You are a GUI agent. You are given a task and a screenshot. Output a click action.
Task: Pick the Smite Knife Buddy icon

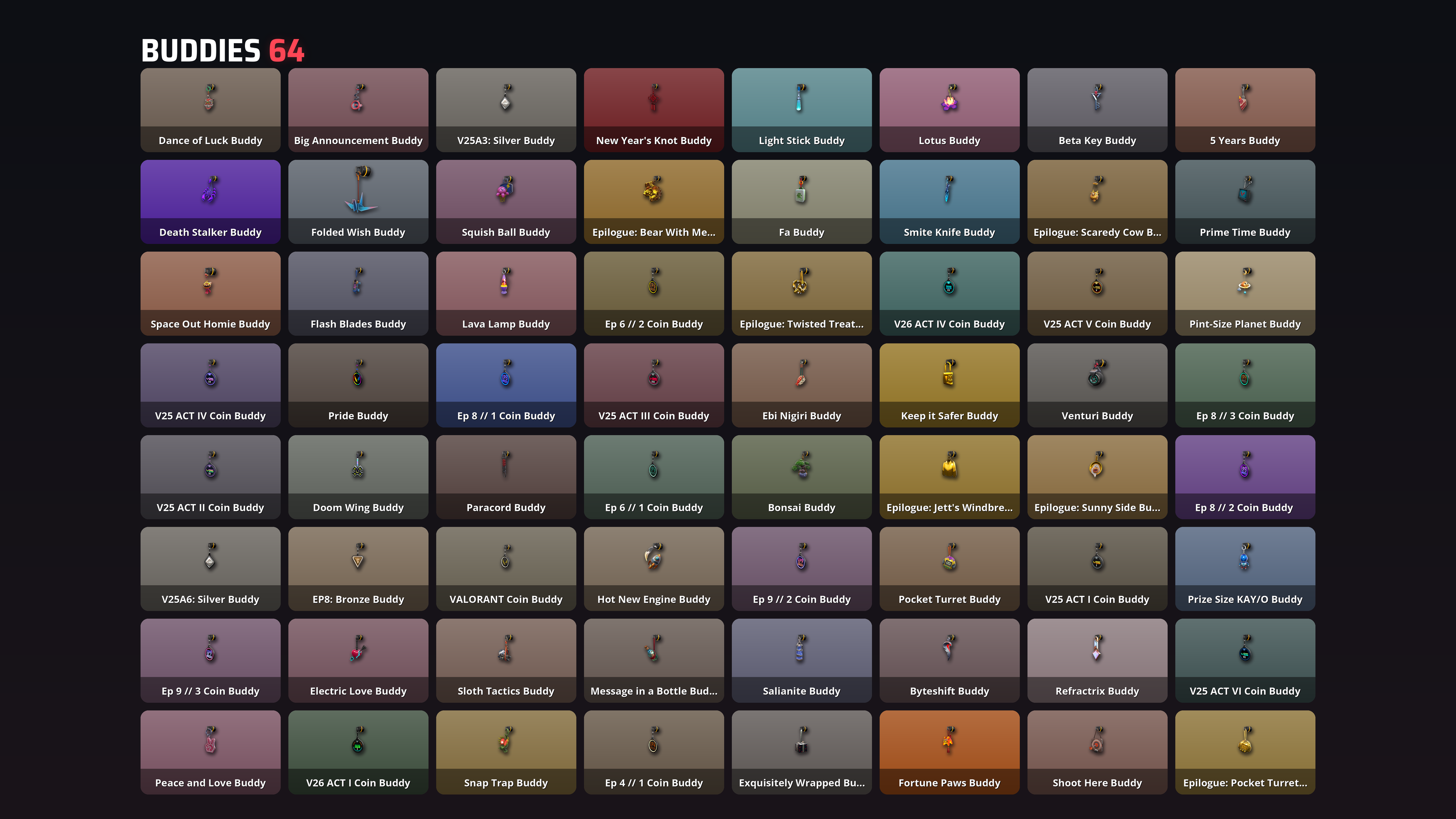pyautogui.click(x=949, y=189)
